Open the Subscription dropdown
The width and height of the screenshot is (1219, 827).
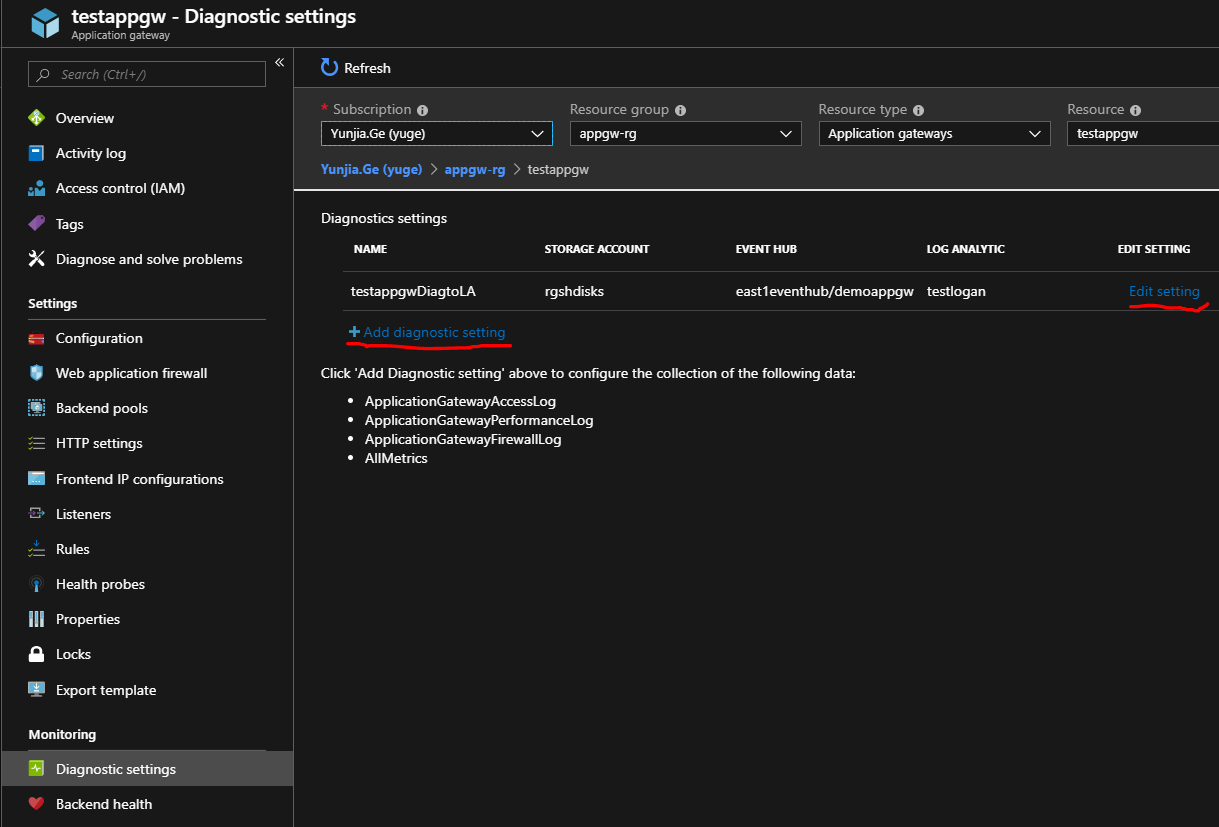[437, 134]
